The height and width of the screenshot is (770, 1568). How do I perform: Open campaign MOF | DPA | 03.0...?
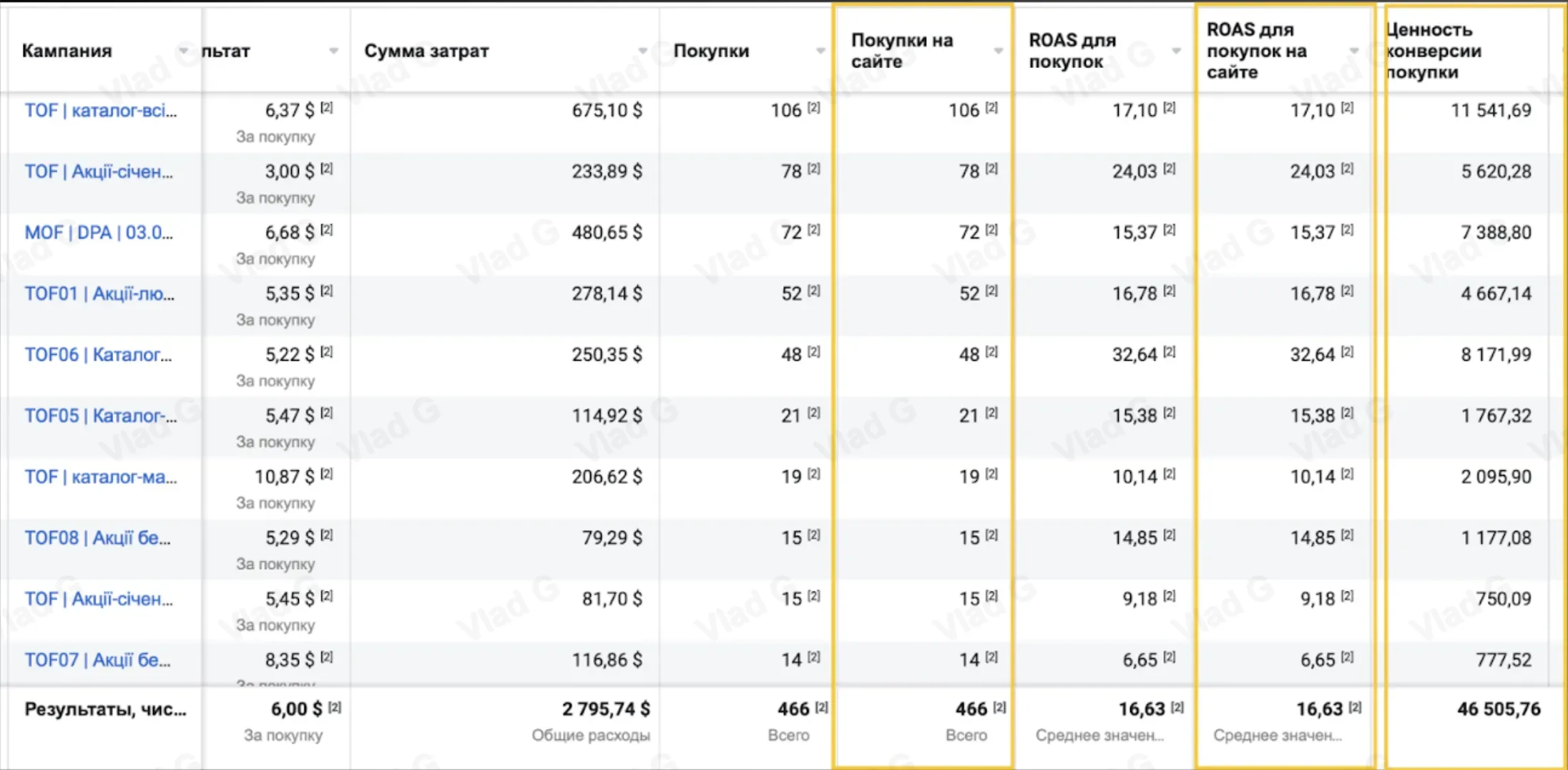(99, 233)
